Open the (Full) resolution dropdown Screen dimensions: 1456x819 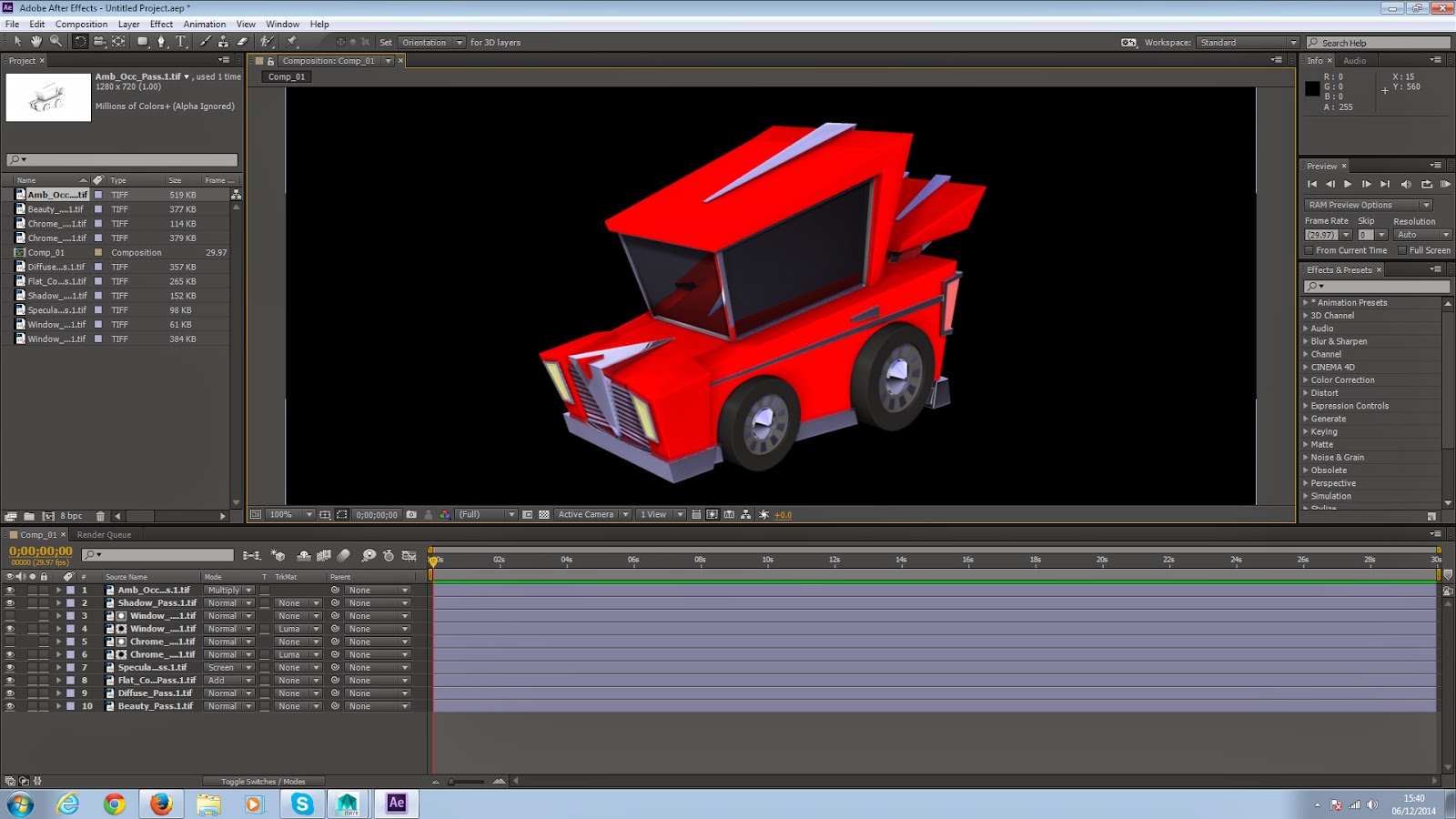click(486, 515)
